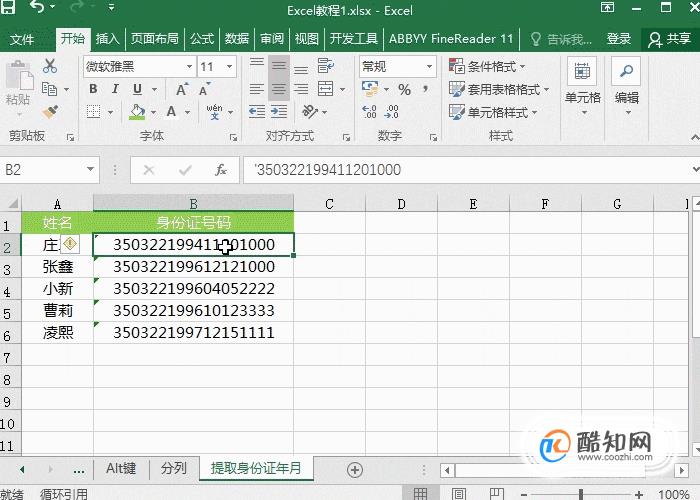
Task: Open the font size 11 dropdown
Action: [x=229, y=67]
